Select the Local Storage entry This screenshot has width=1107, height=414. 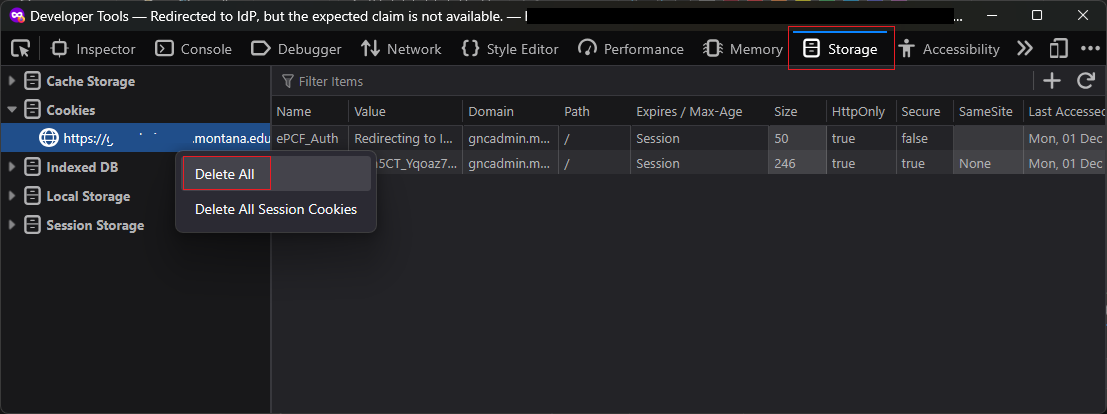point(88,196)
